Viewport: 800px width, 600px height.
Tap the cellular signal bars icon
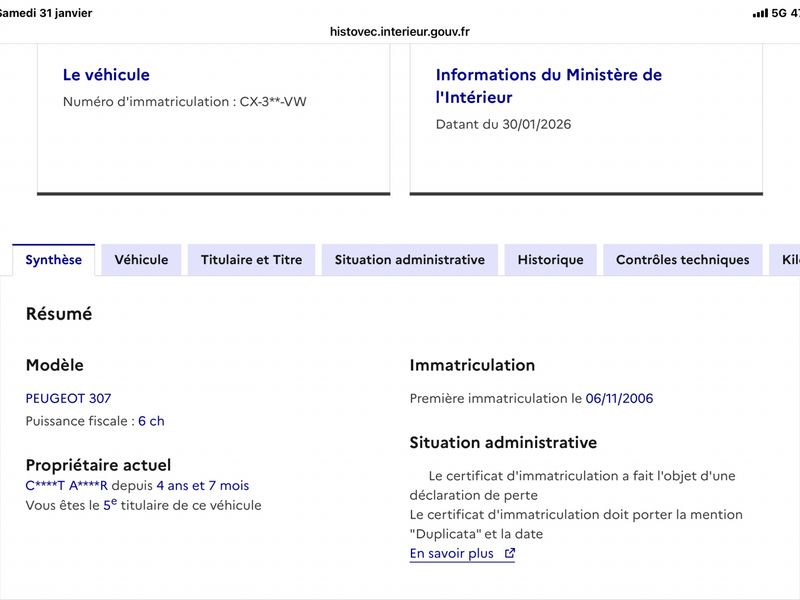pyautogui.click(x=759, y=13)
